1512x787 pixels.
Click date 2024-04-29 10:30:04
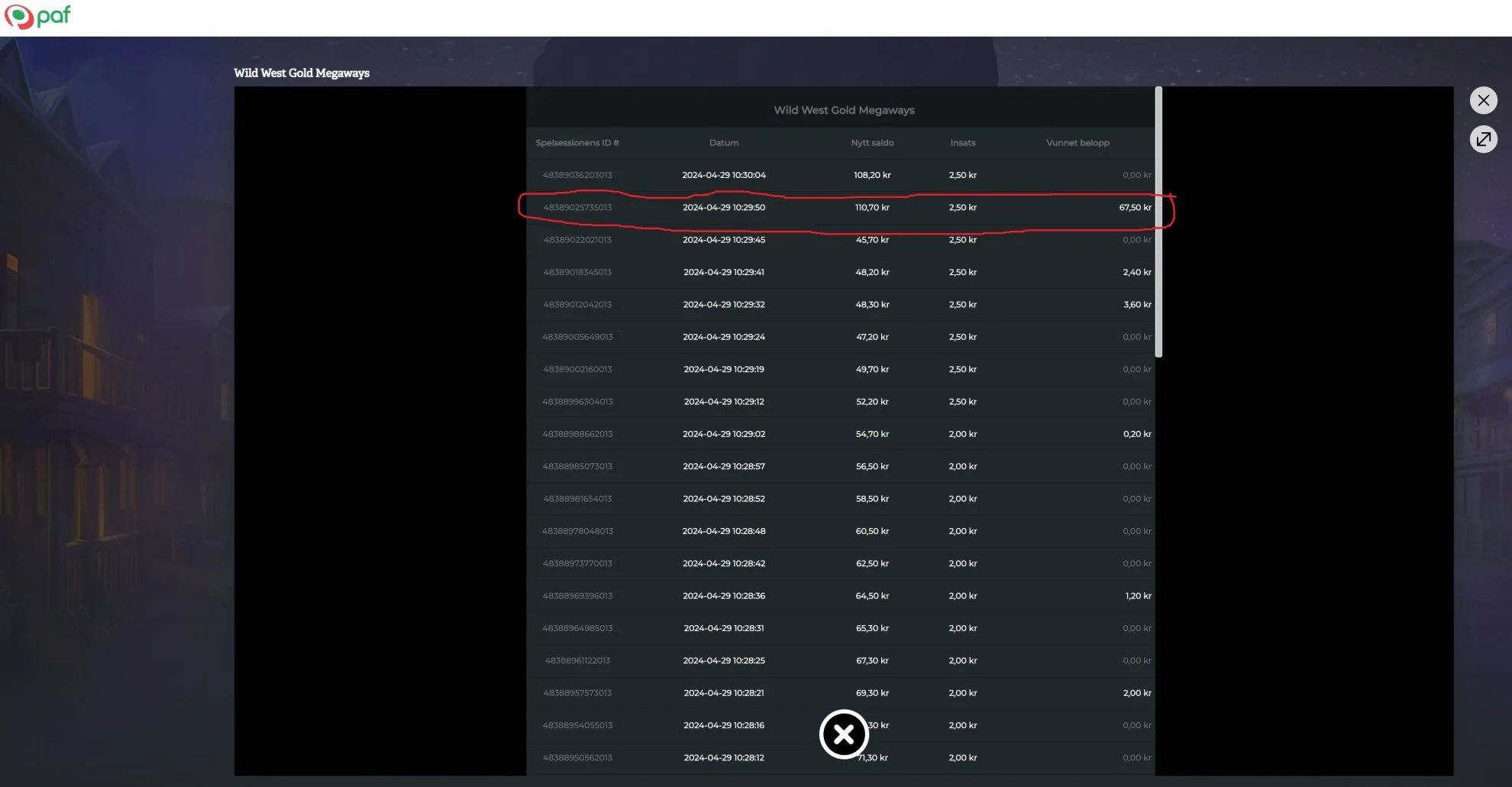[724, 175]
